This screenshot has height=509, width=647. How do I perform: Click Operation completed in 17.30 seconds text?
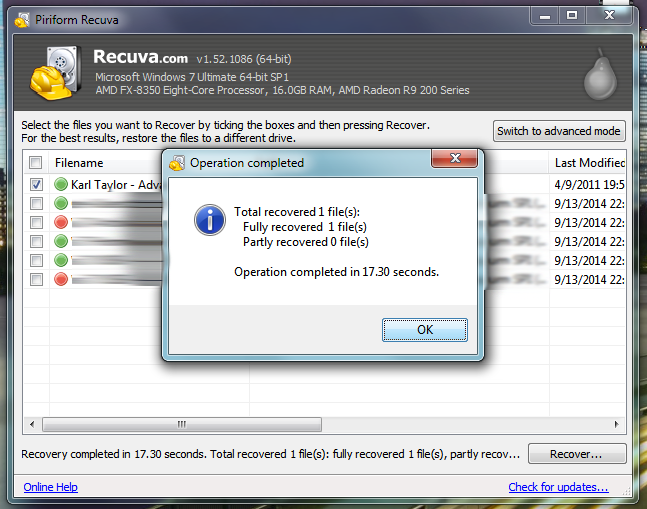coord(336,272)
